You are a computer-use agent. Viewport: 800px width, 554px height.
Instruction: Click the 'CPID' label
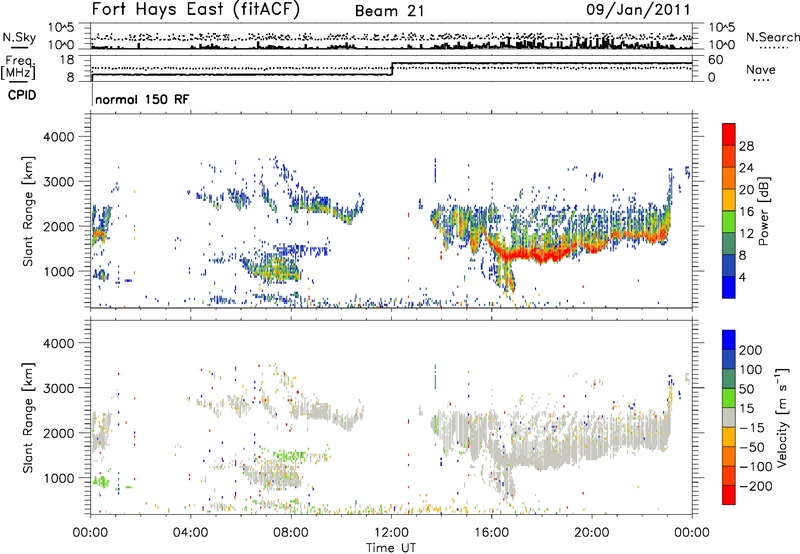[x=22, y=95]
